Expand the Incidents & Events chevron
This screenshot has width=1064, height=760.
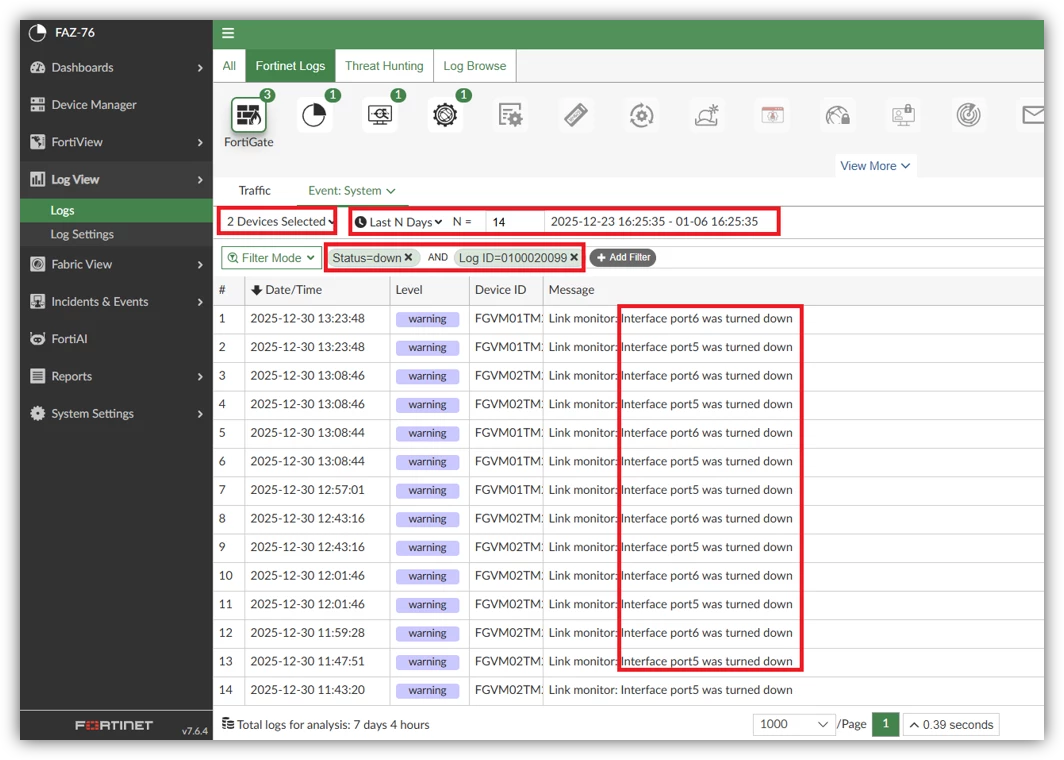(200, 302)
